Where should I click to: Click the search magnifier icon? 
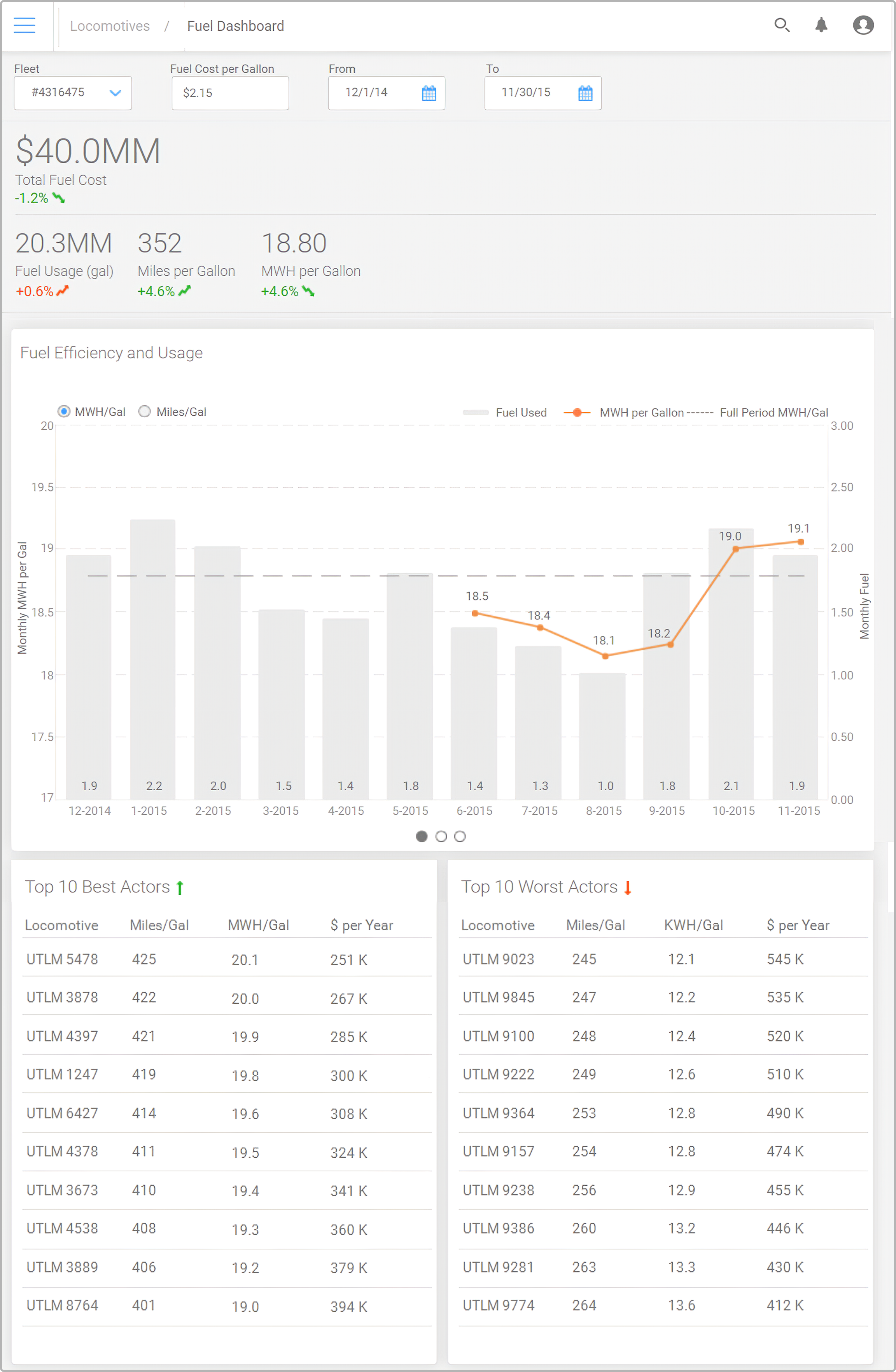click(x=781, y=25)
